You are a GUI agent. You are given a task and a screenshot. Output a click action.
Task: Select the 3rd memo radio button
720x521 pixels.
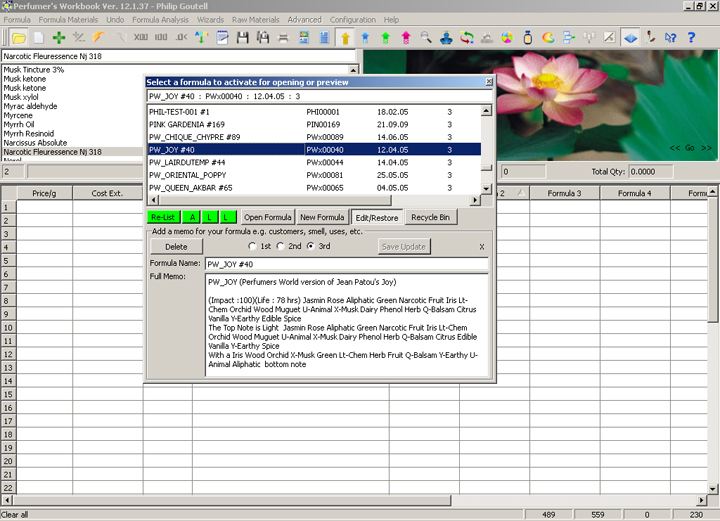tap(311, 246)
